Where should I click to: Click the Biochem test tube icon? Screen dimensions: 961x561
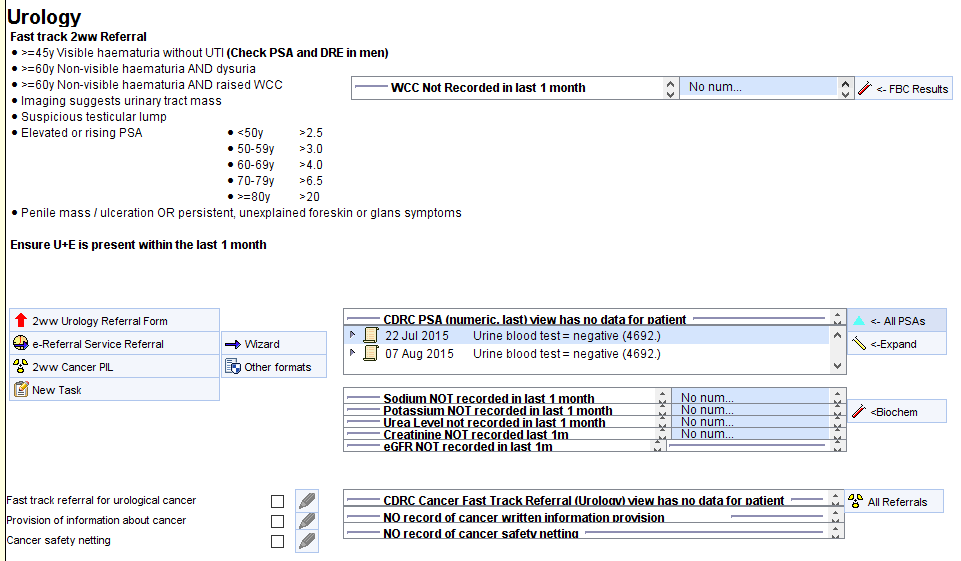click(x=859, y=411)
